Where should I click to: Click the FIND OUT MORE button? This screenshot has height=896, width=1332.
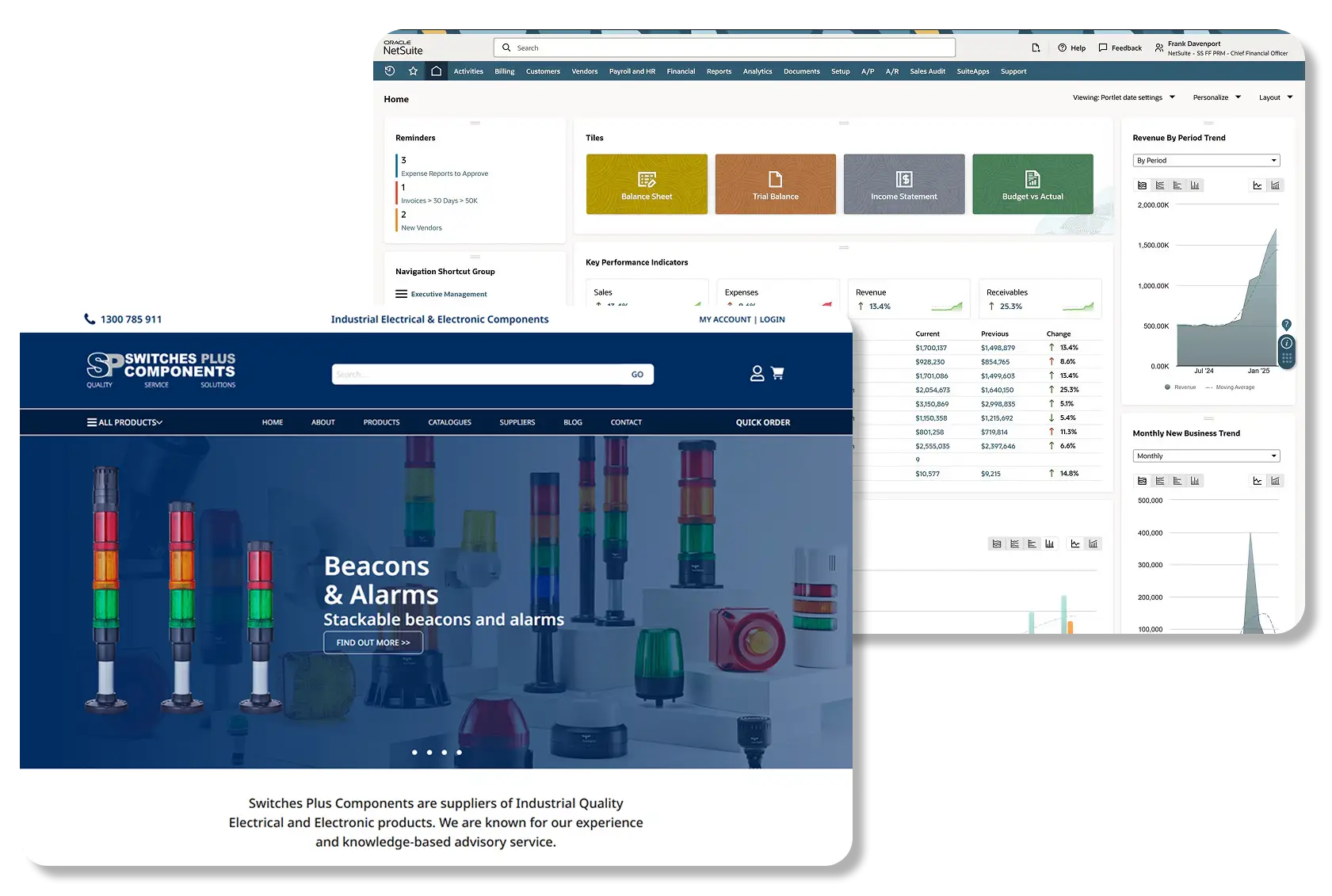click(372, 642)
